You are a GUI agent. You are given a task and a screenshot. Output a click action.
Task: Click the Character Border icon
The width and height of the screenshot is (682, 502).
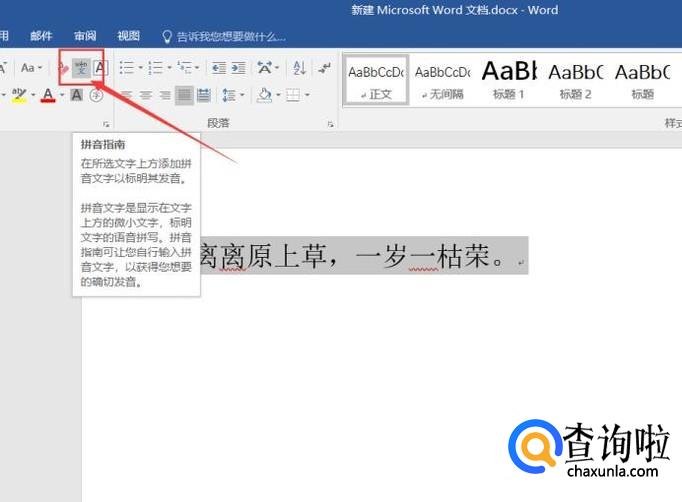(x=100, y=68)
